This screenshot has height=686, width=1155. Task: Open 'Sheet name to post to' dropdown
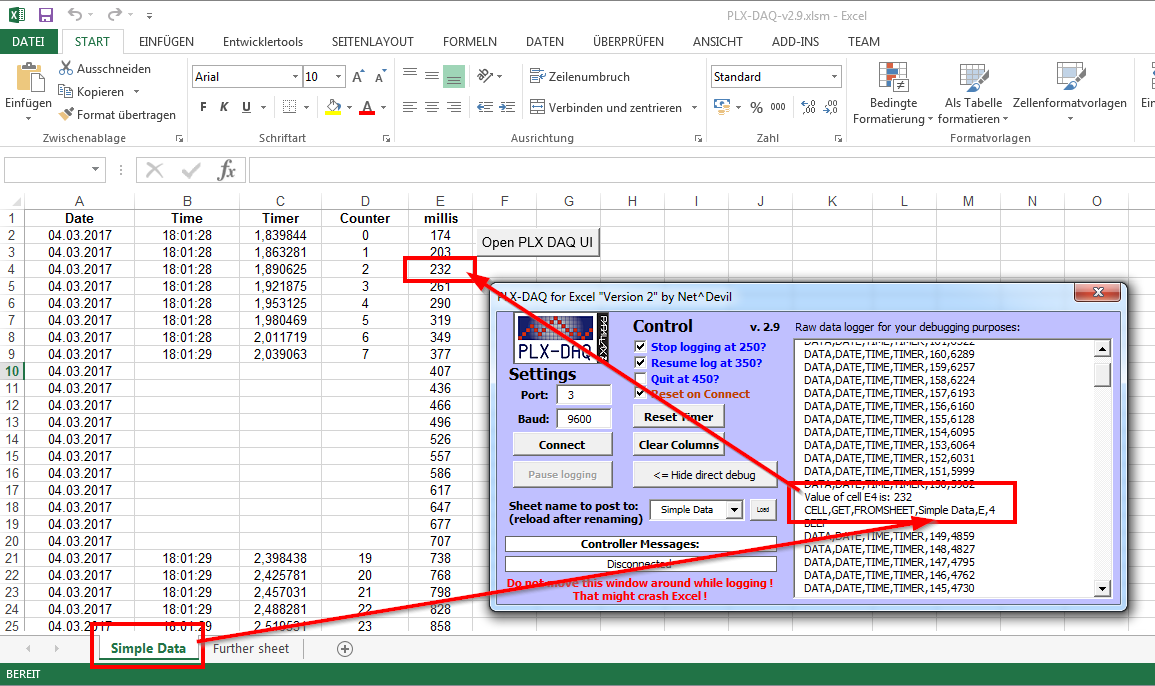[x=734, y=510]
